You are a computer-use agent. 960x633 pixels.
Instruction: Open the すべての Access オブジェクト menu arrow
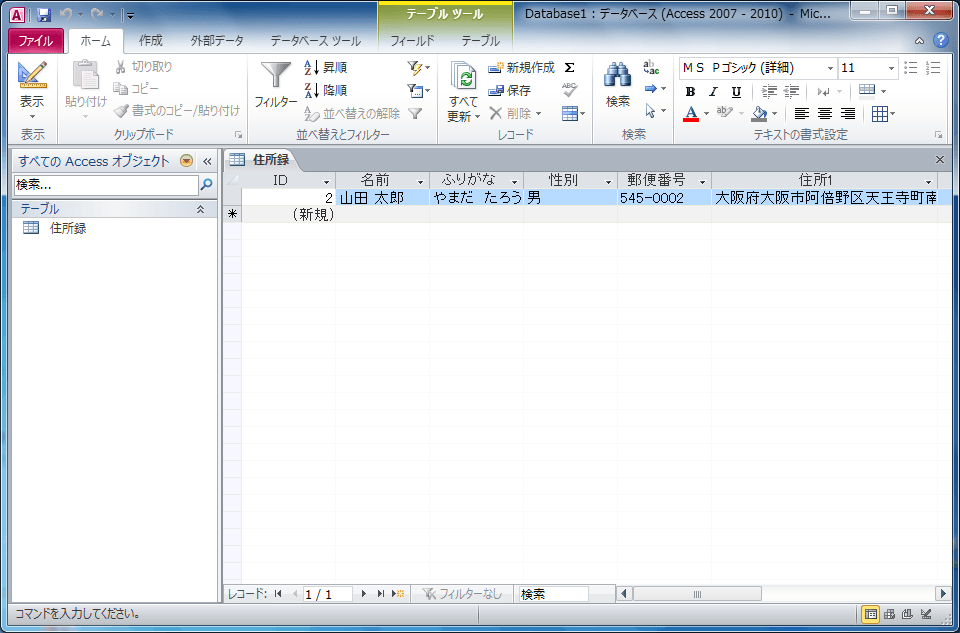click(187, 161)
